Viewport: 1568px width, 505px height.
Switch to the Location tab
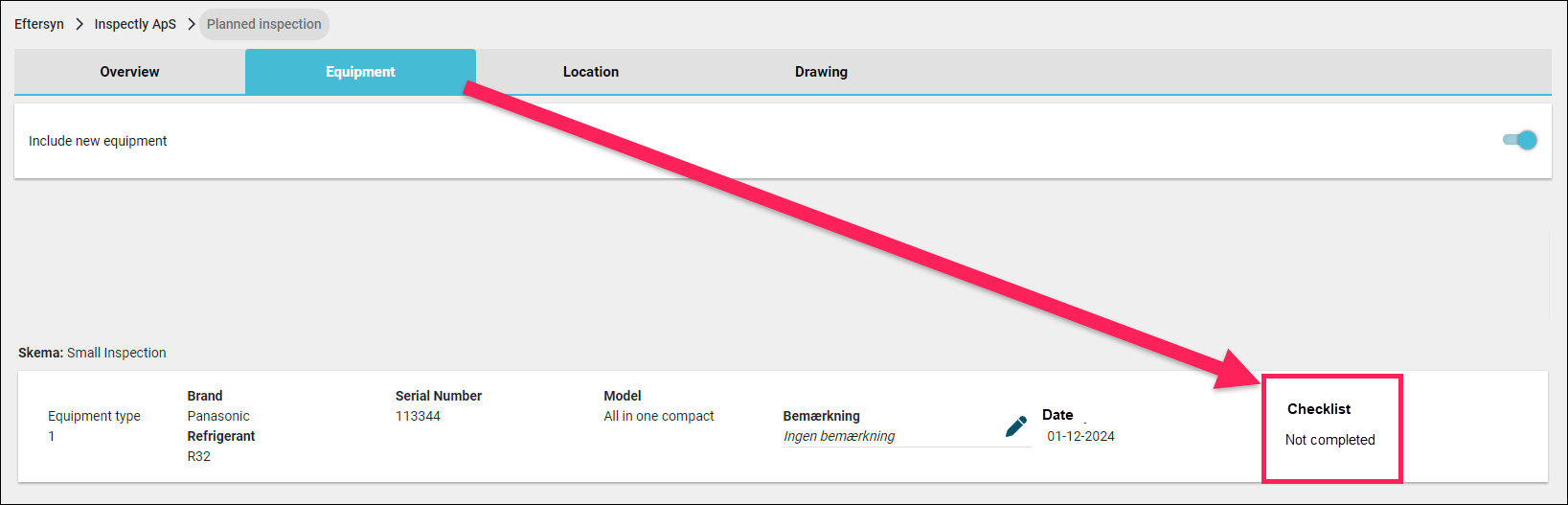(591, 72)
